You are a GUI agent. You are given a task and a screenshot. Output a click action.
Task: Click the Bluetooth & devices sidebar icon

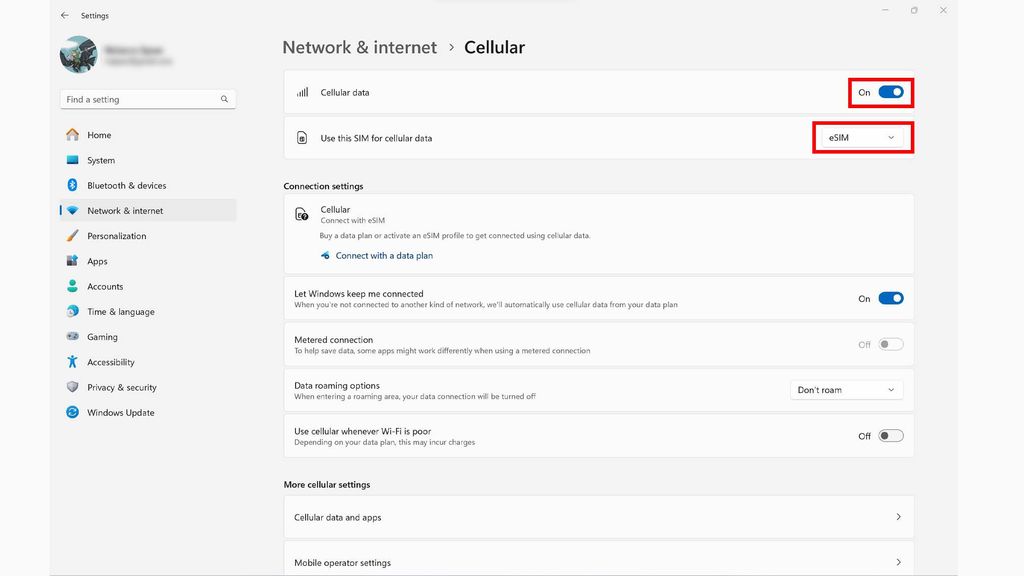(72, 185)
